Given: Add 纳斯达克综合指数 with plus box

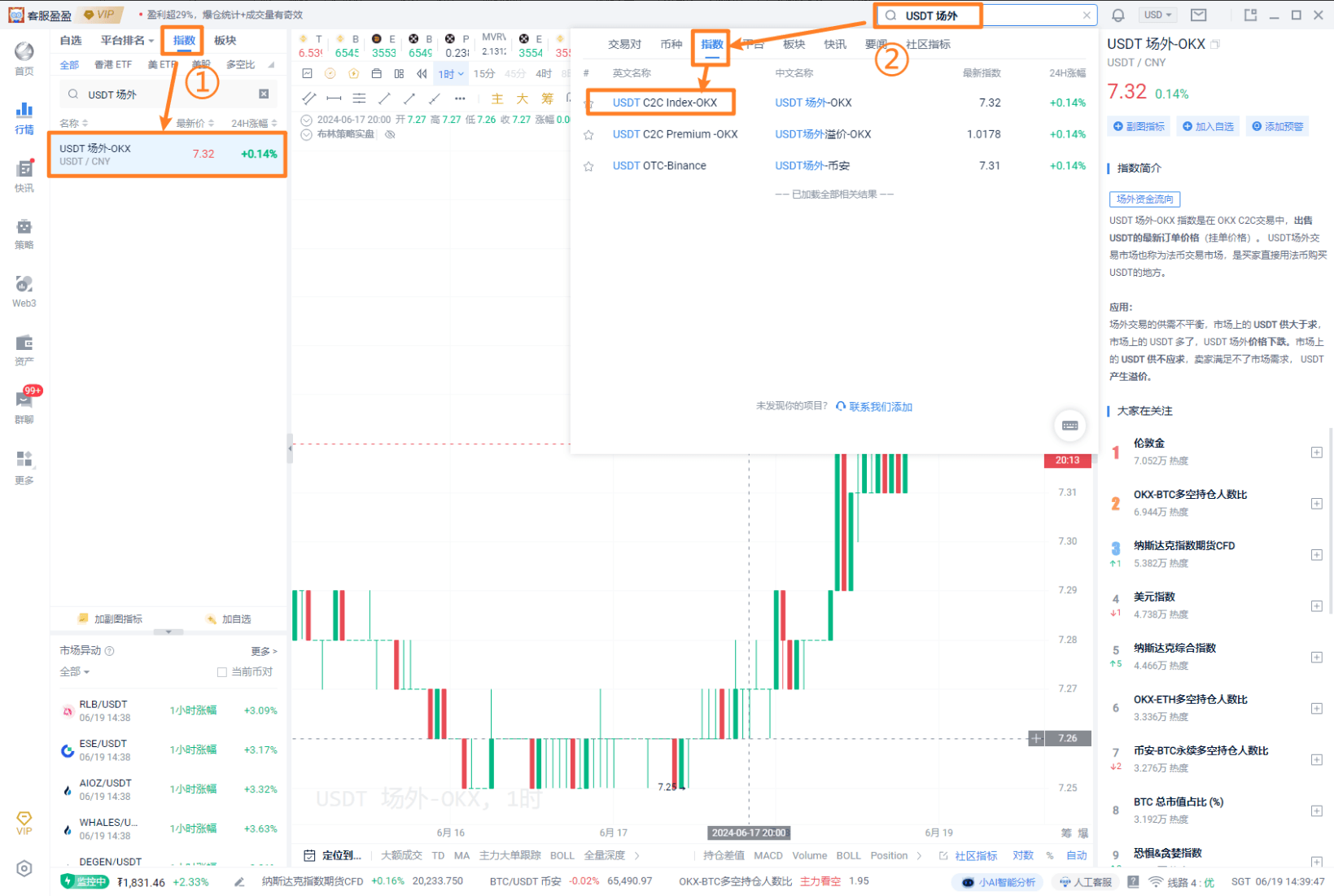Looking at the screenshot, I should (x=1316, y=658).
